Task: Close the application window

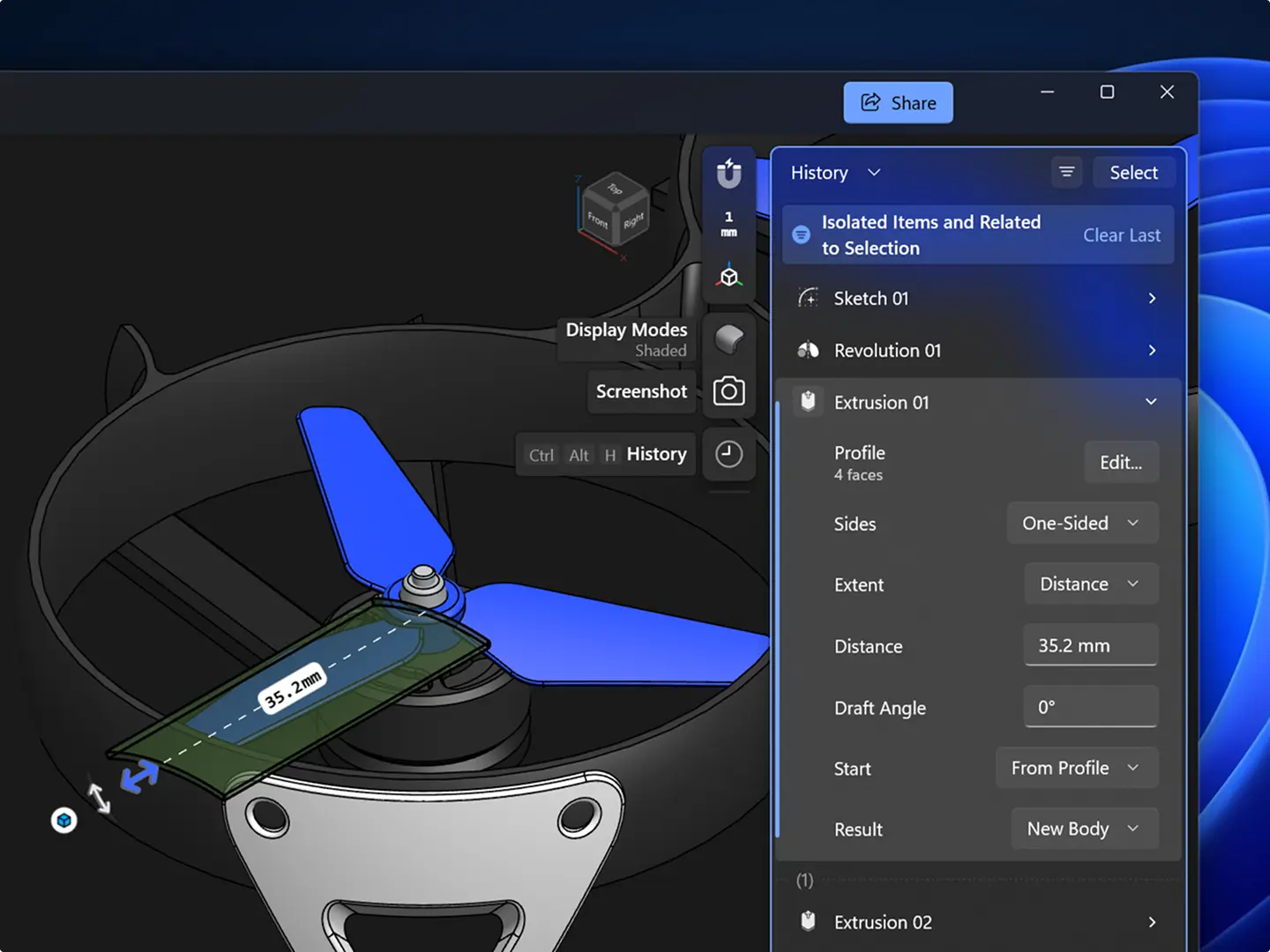Action: [1167, 92]
